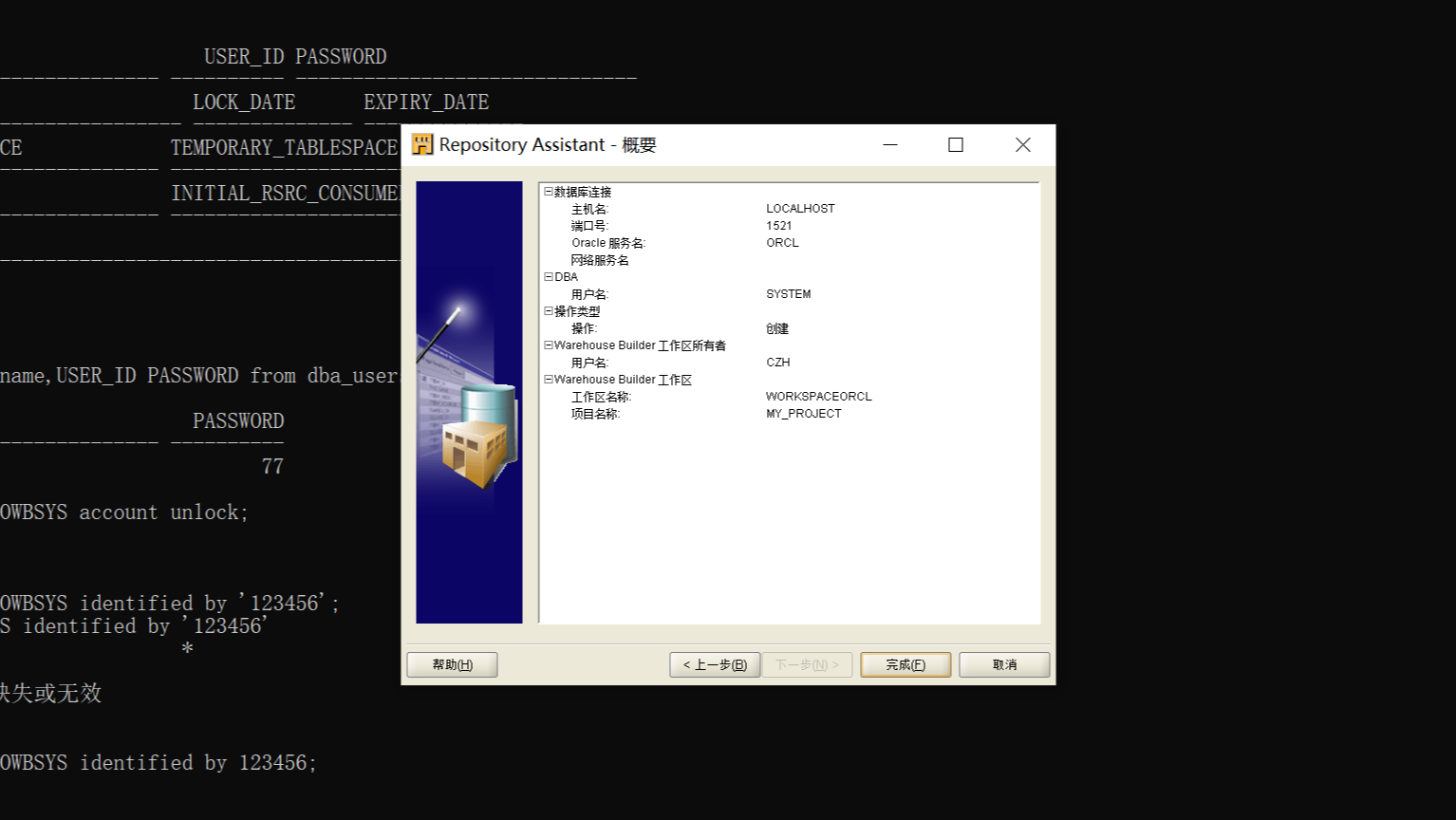Screen dimensions: 1456x820
Task: Collapse the 操作类型 section
Action: [548, 310]
